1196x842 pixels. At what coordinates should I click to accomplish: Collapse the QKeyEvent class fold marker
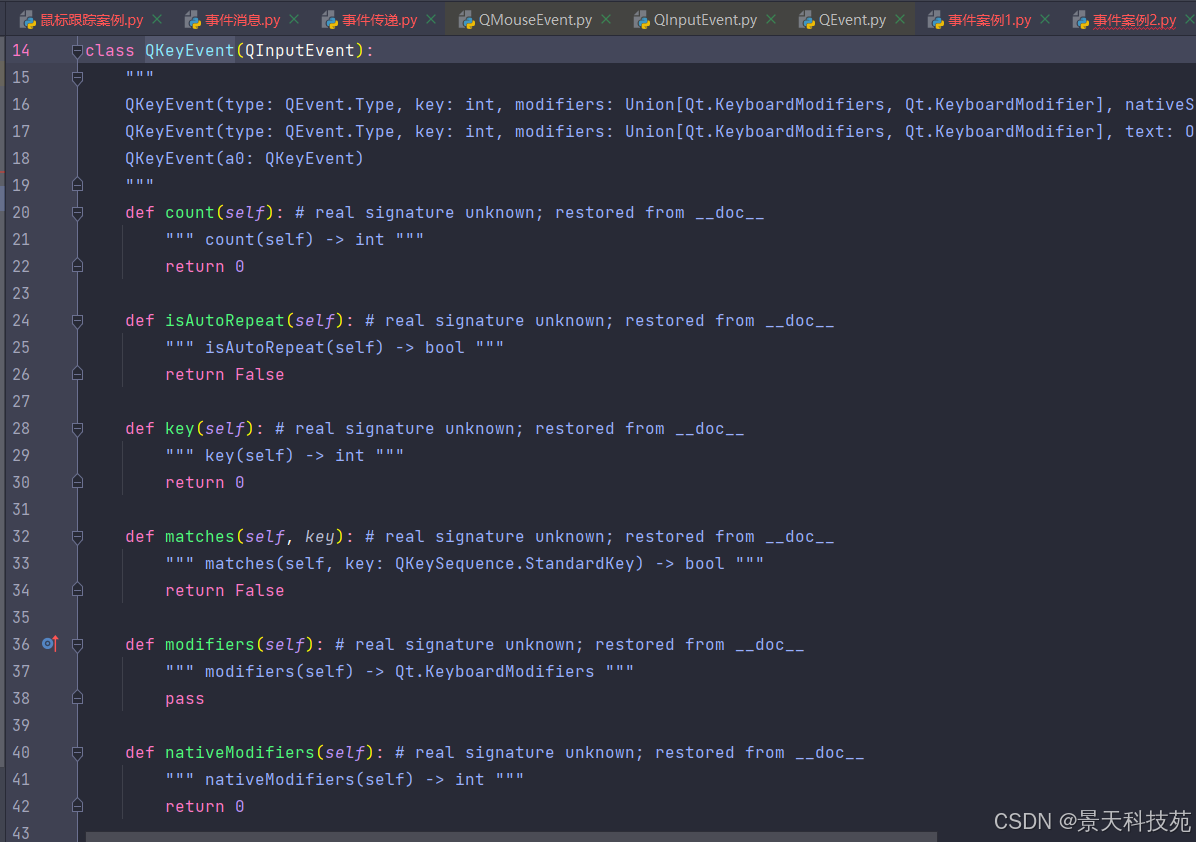[77, 51]
